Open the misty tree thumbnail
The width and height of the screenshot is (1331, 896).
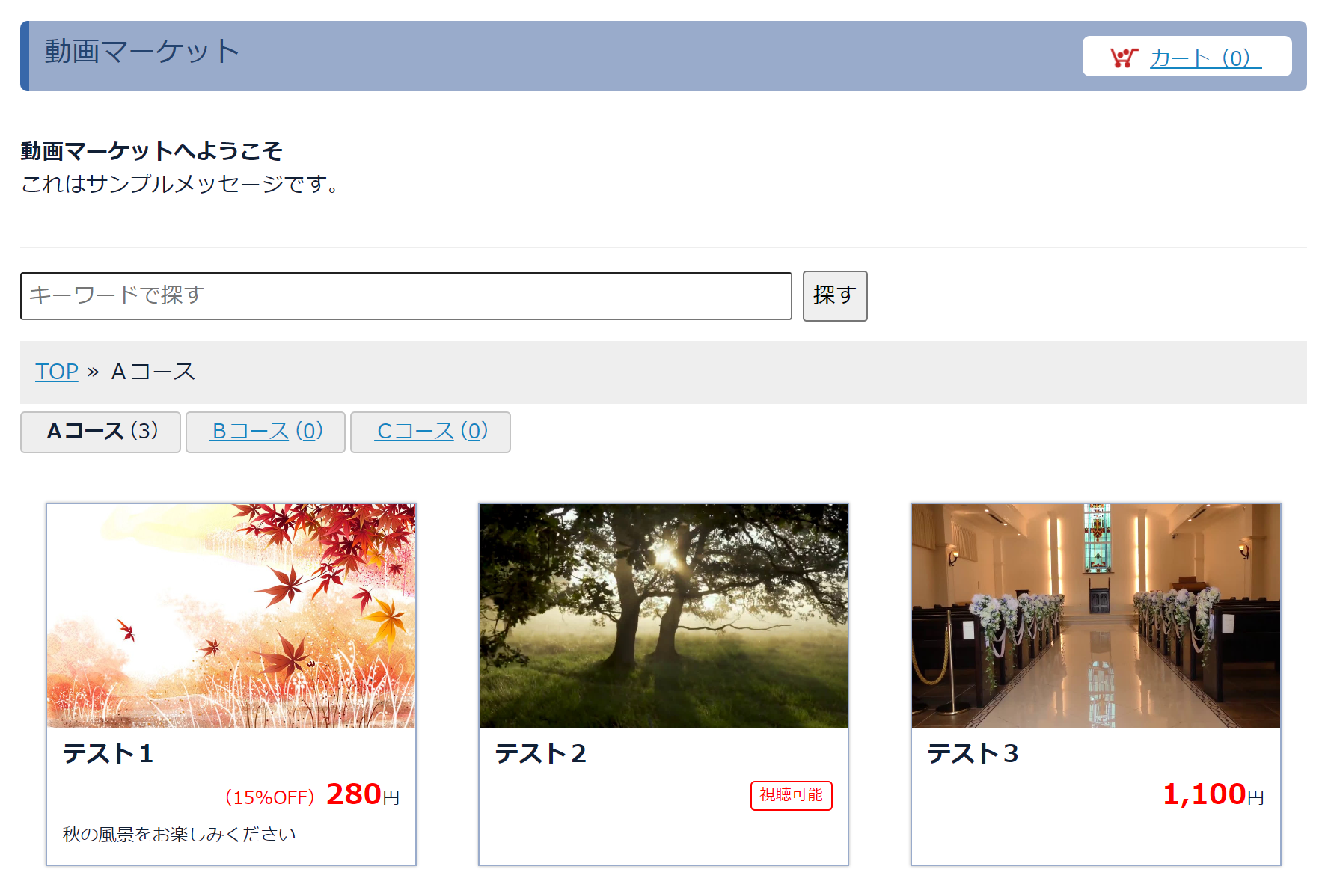click(664, 616)
